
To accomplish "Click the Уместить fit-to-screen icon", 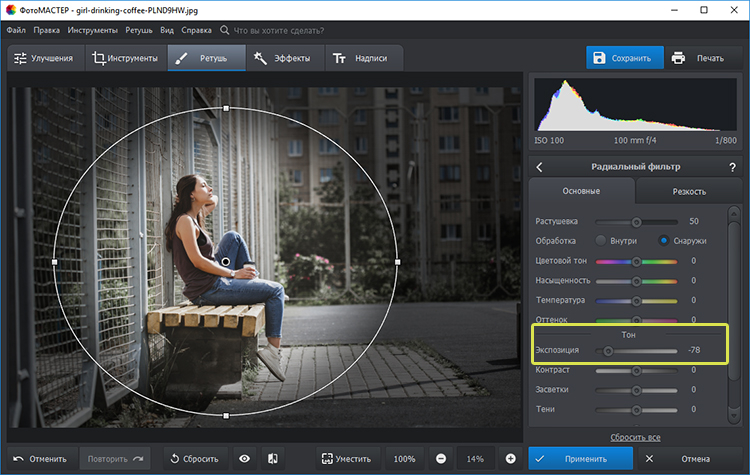I will [327, 459].
